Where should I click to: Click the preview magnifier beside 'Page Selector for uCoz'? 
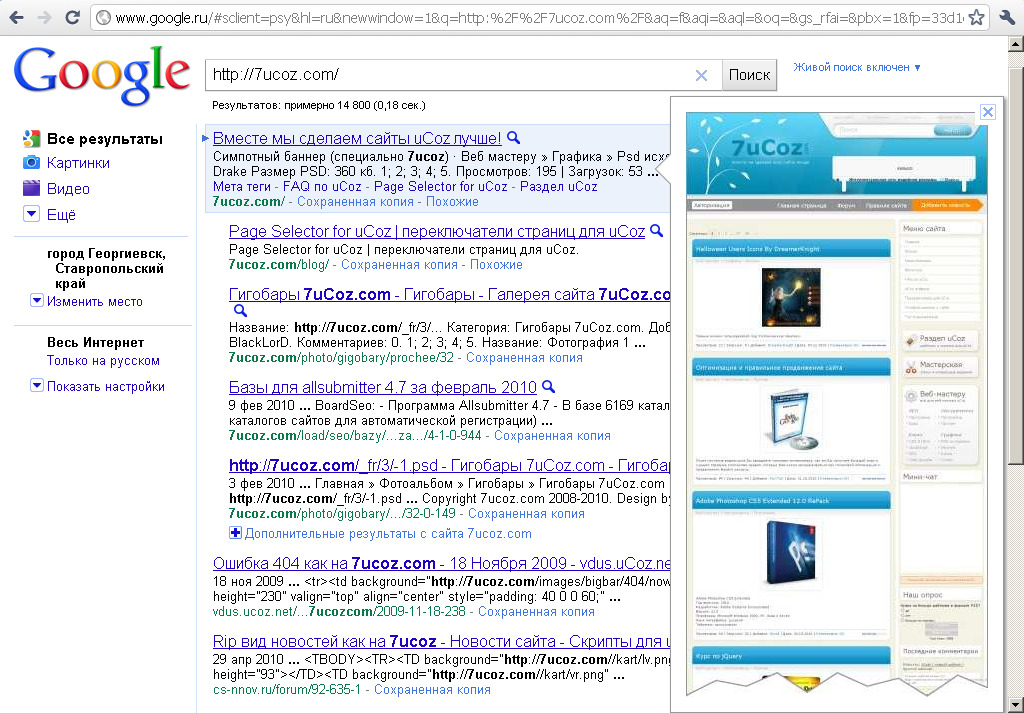point(656,231)
